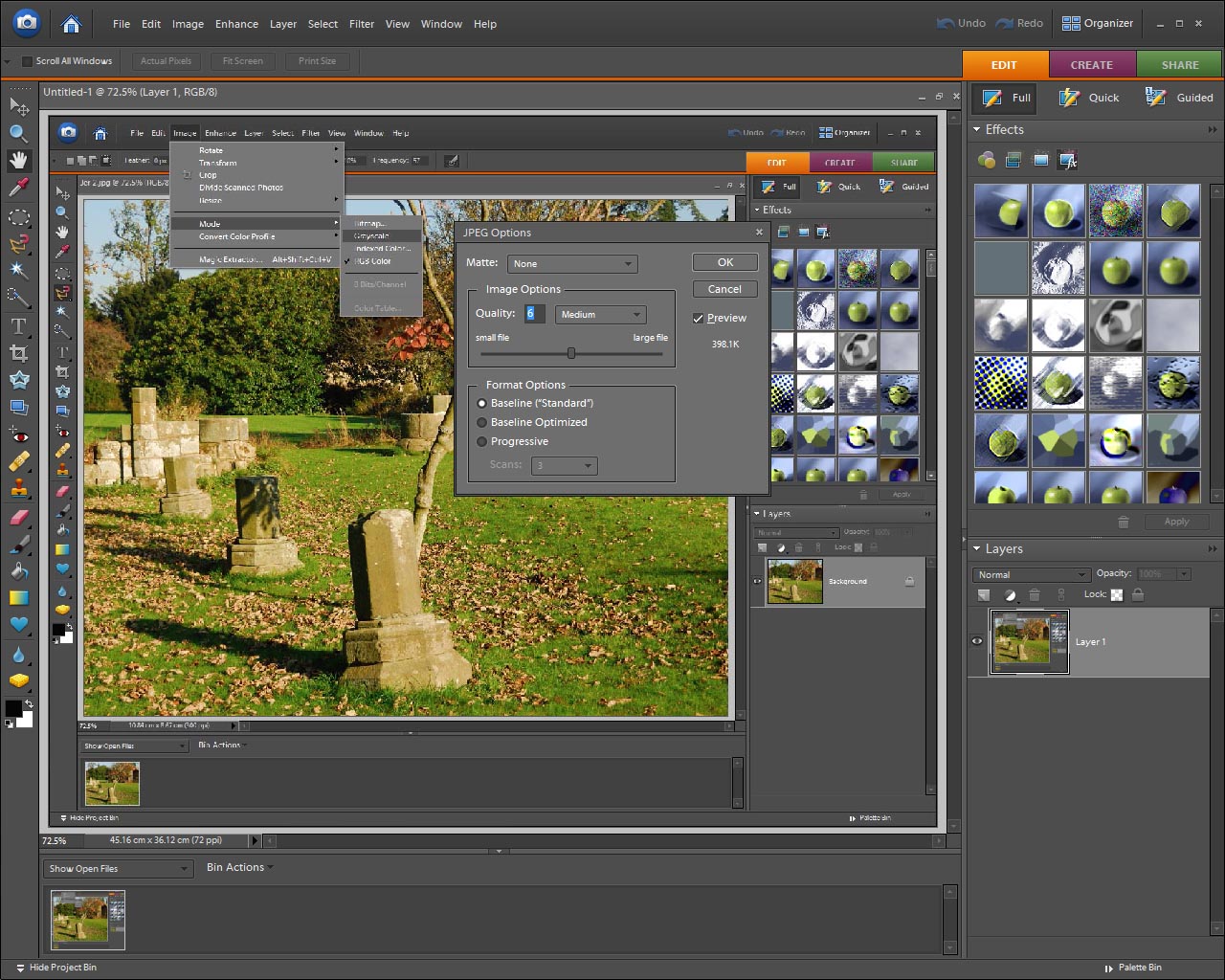Show Photo Effects in the outer Effects panel

pos(1040,160)
